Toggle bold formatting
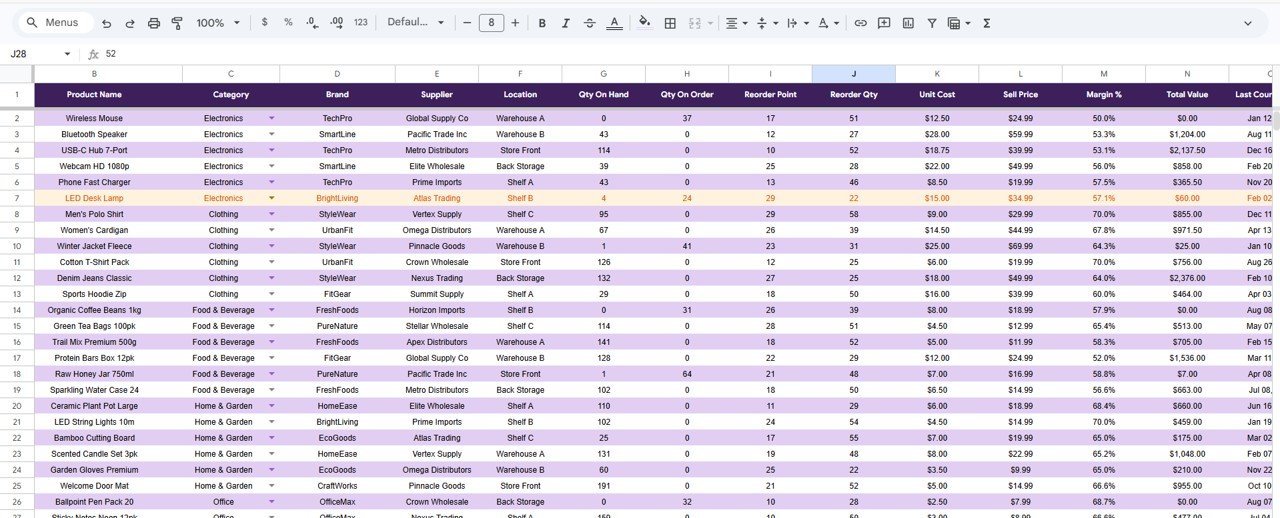 [x=542, y=23]
